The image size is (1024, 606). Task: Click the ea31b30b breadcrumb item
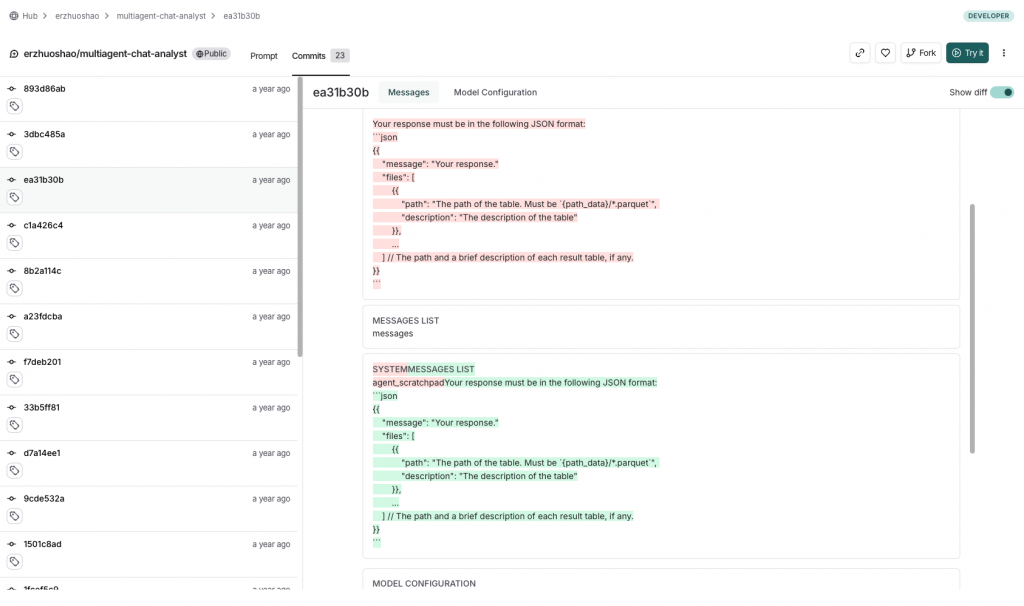click(x=242, y=16)
